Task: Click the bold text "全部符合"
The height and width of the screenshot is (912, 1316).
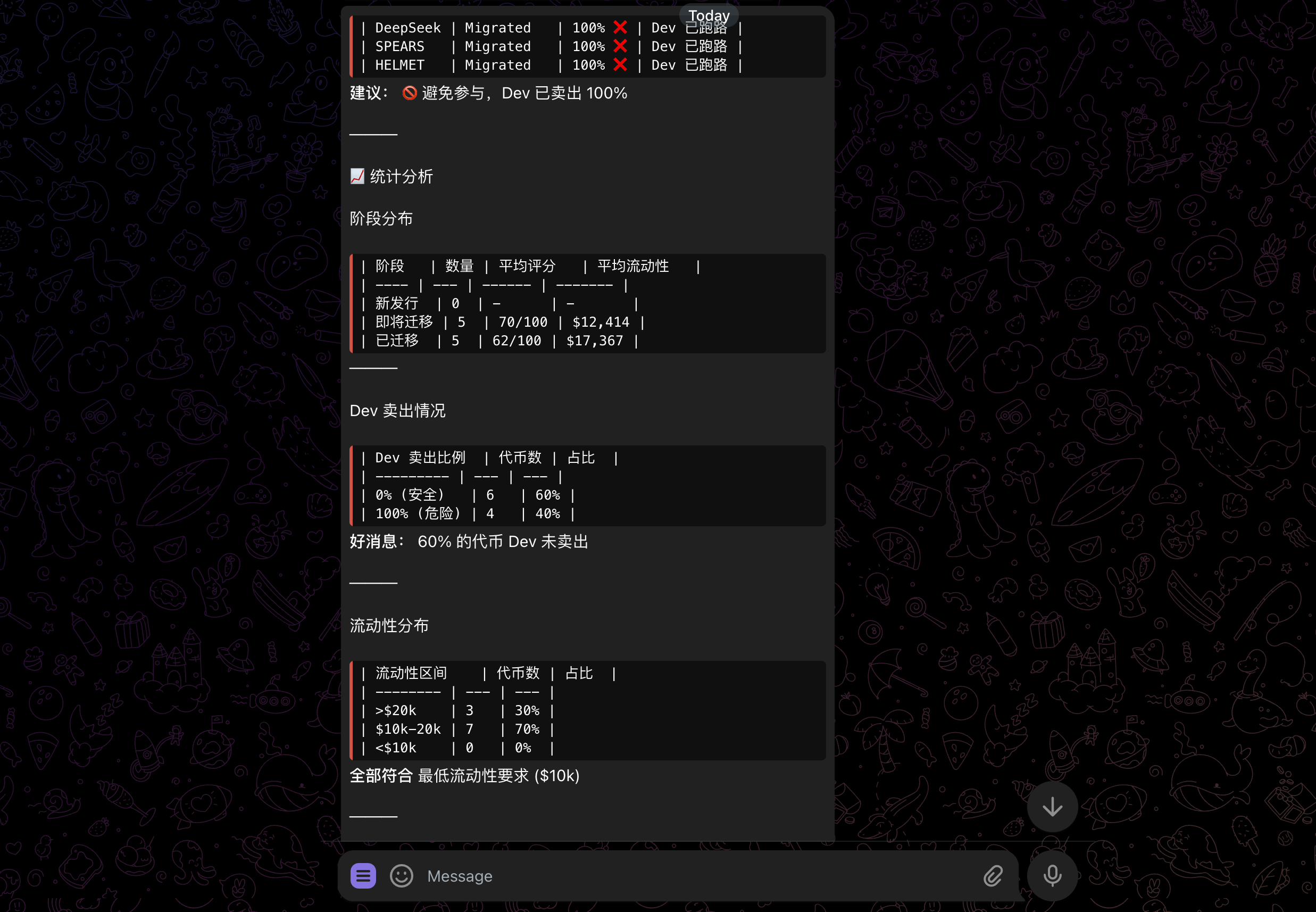Action: pos(381,776)
